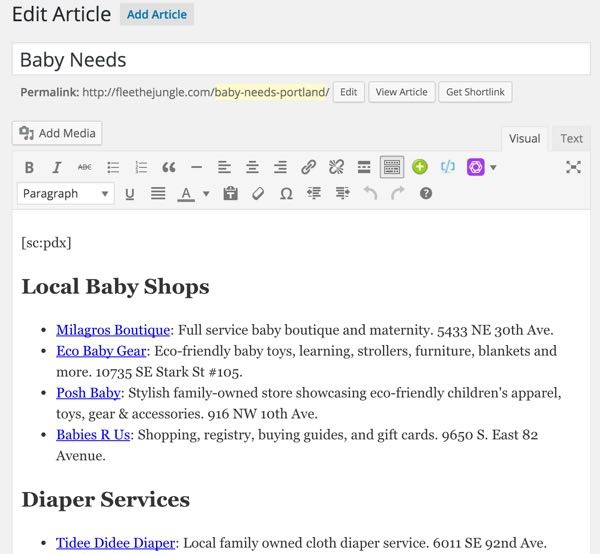
Task: Clear formatting with the eraser icon
Action: click(258, 194)
